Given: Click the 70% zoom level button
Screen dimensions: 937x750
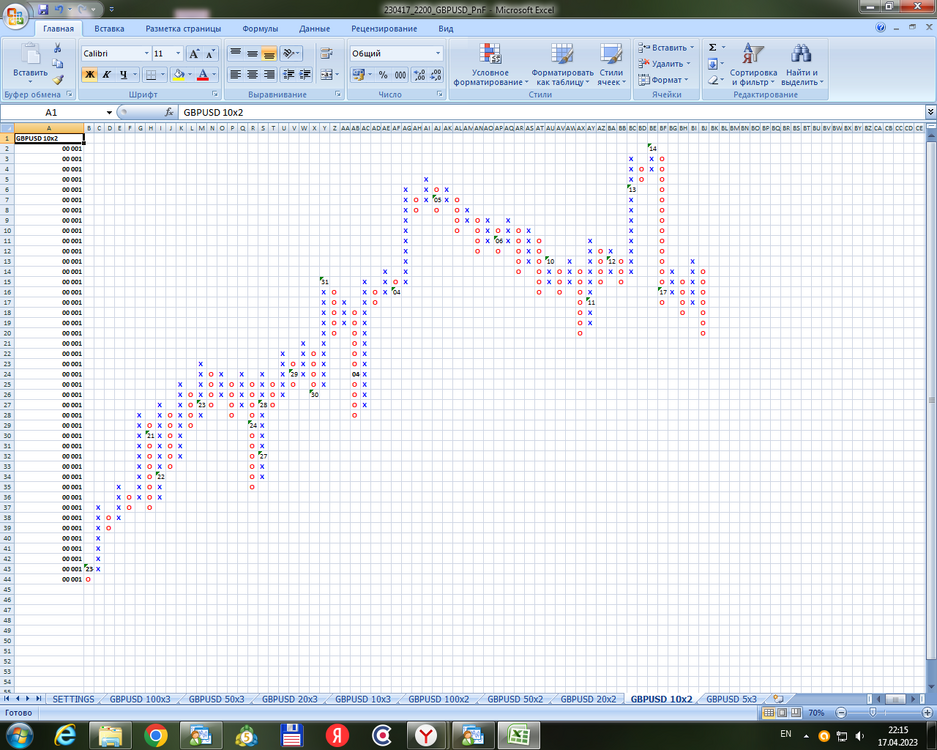Looking at the screenshot, I should tap(816, 713).
